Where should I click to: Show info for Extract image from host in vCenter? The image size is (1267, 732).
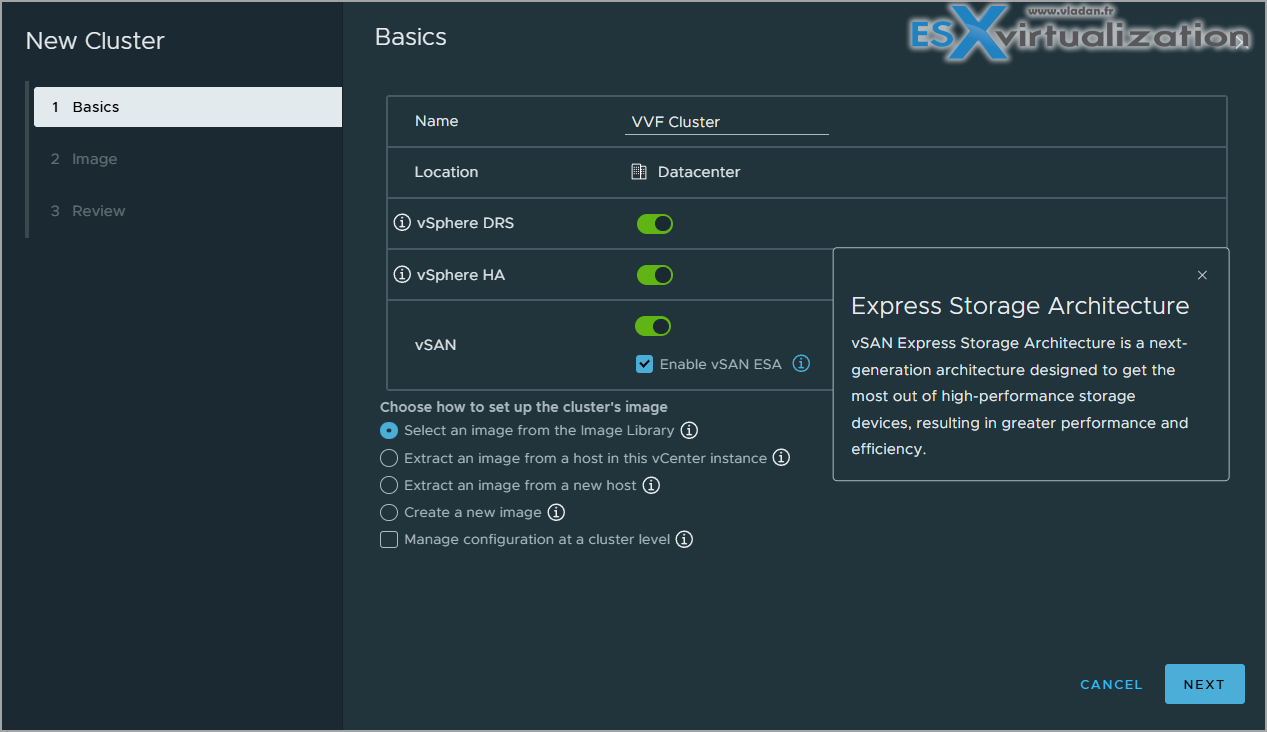click(781, 458)
